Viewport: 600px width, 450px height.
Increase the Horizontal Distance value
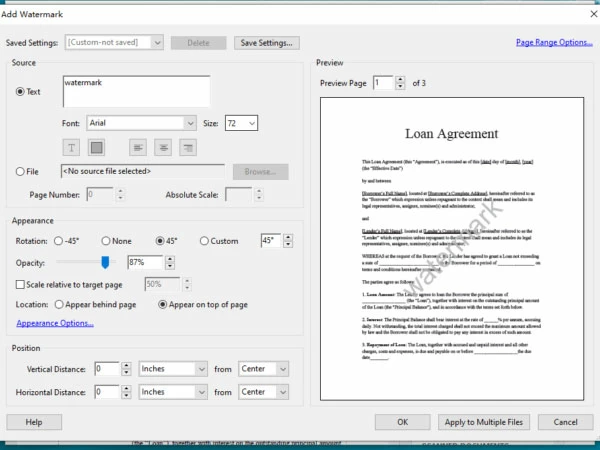pos(126,388)
